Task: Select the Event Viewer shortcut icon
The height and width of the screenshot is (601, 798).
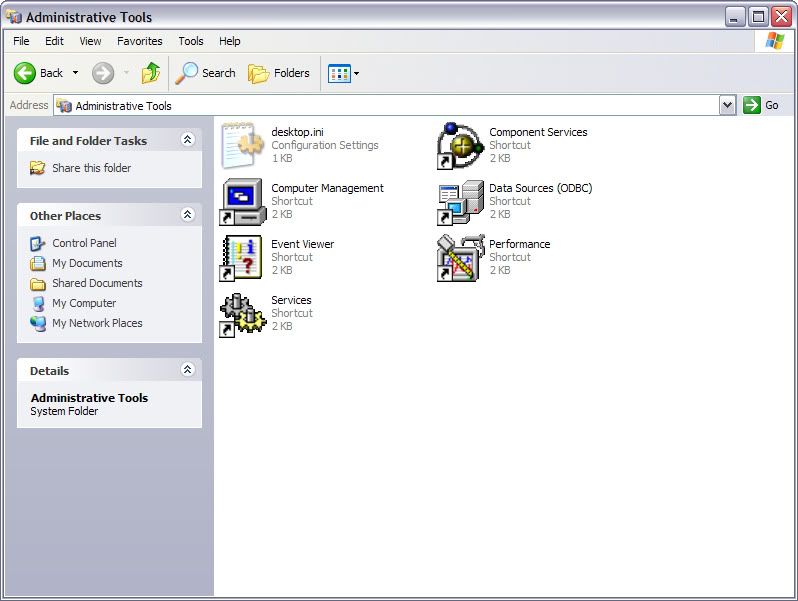Action: pos(242,258)
